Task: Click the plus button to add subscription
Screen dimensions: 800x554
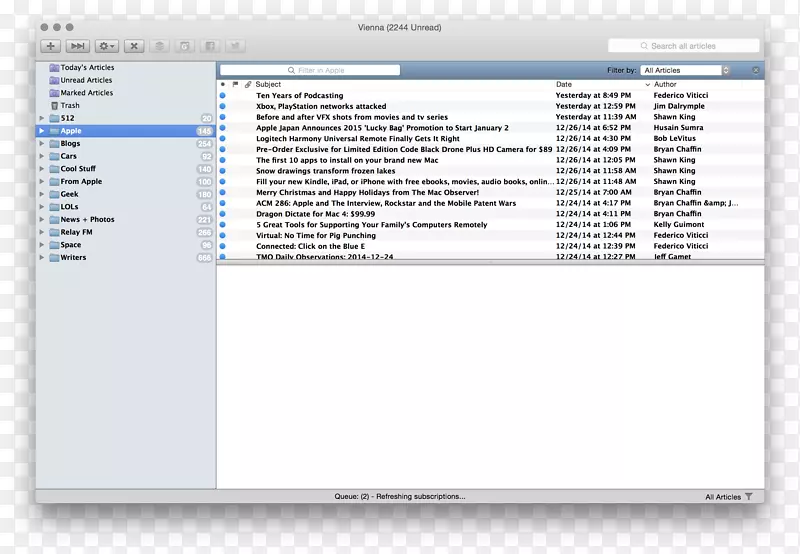Action: point(51,46)
